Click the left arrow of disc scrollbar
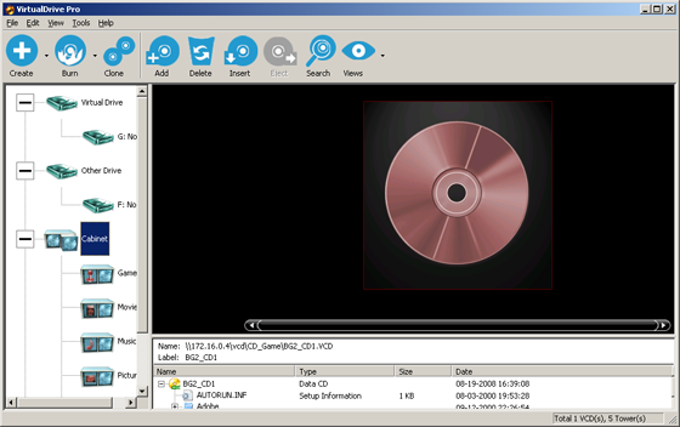The image size is (680, 427). pos(251,325)
